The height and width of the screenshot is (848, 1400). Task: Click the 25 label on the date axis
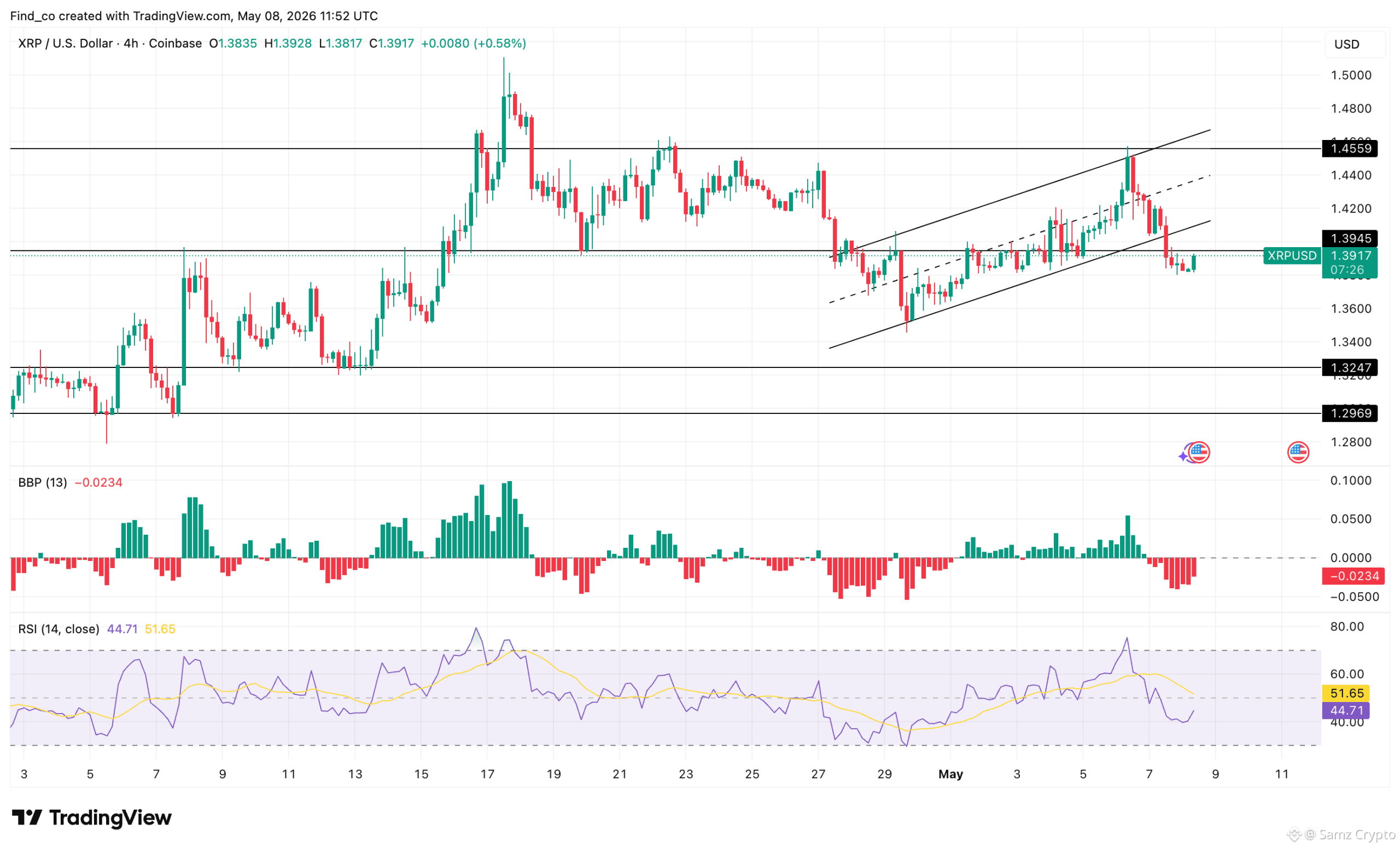(752, 775)
